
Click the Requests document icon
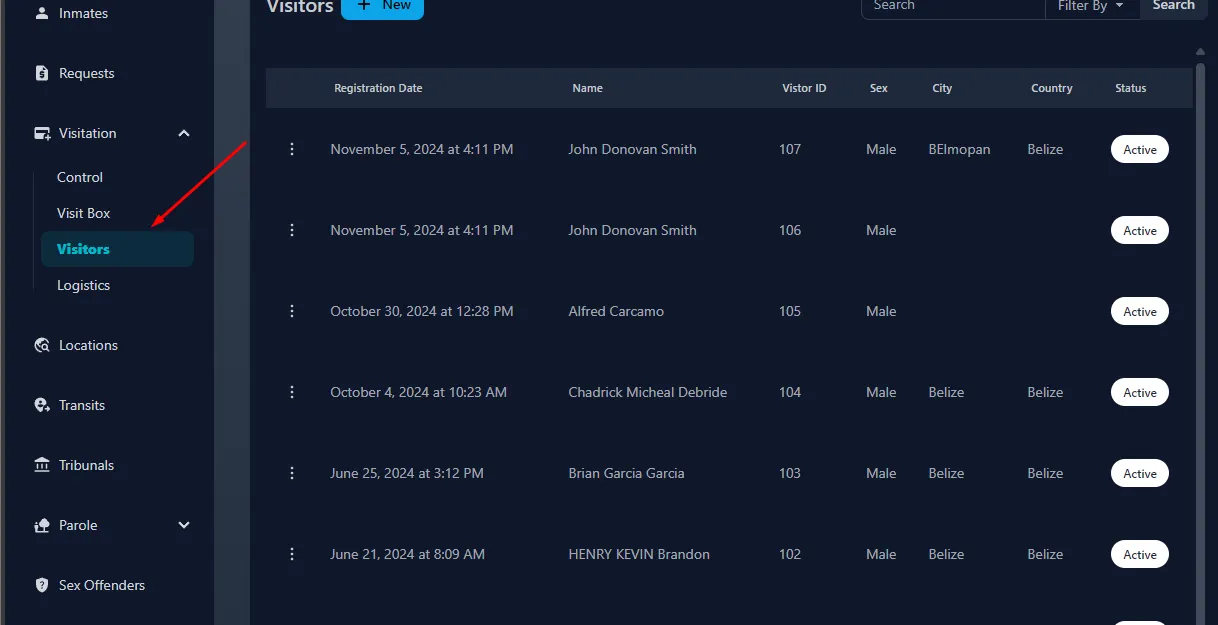(x=42, y=73)
